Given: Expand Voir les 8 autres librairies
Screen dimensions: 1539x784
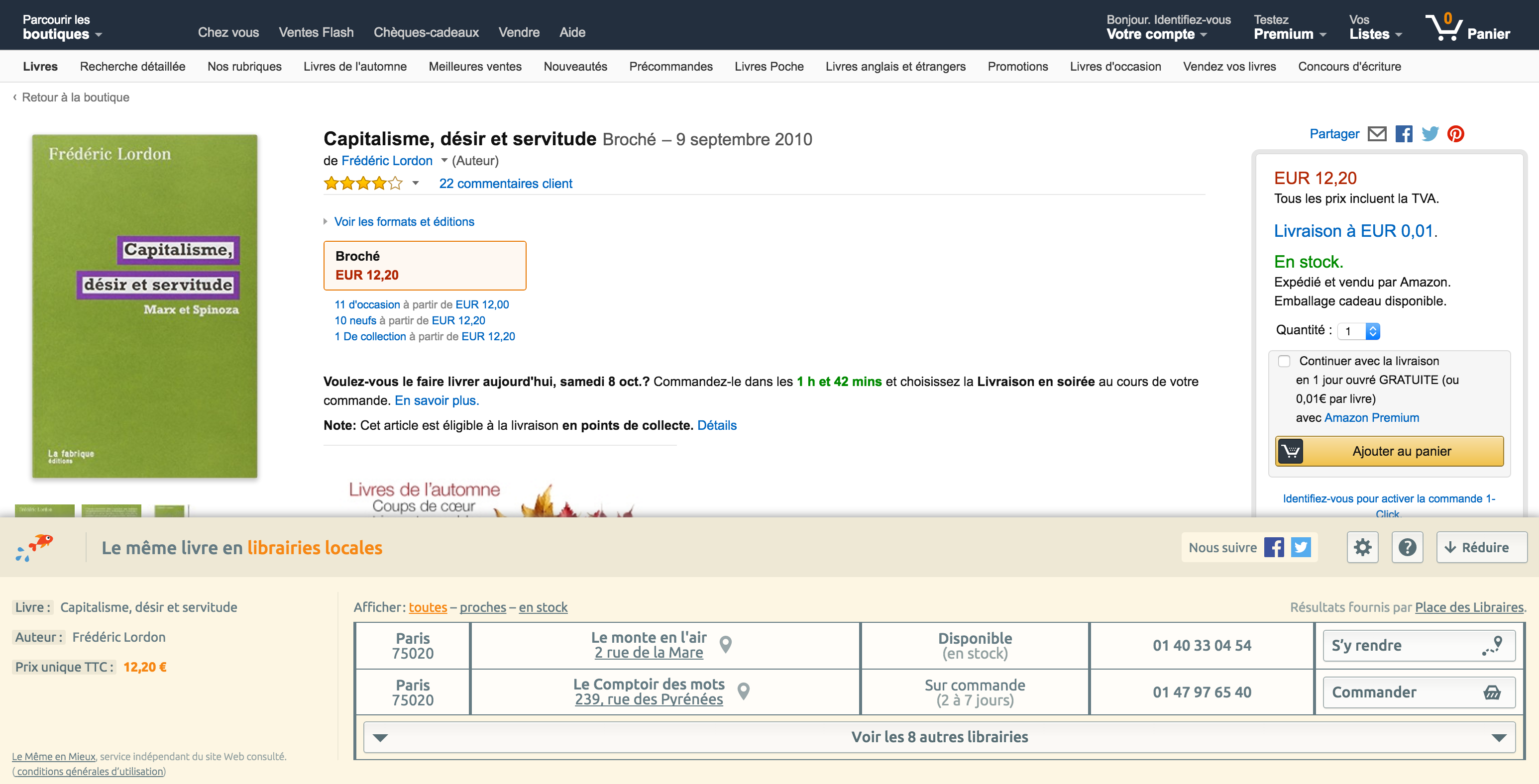Looking at the screenshot, I should (939, 737).
